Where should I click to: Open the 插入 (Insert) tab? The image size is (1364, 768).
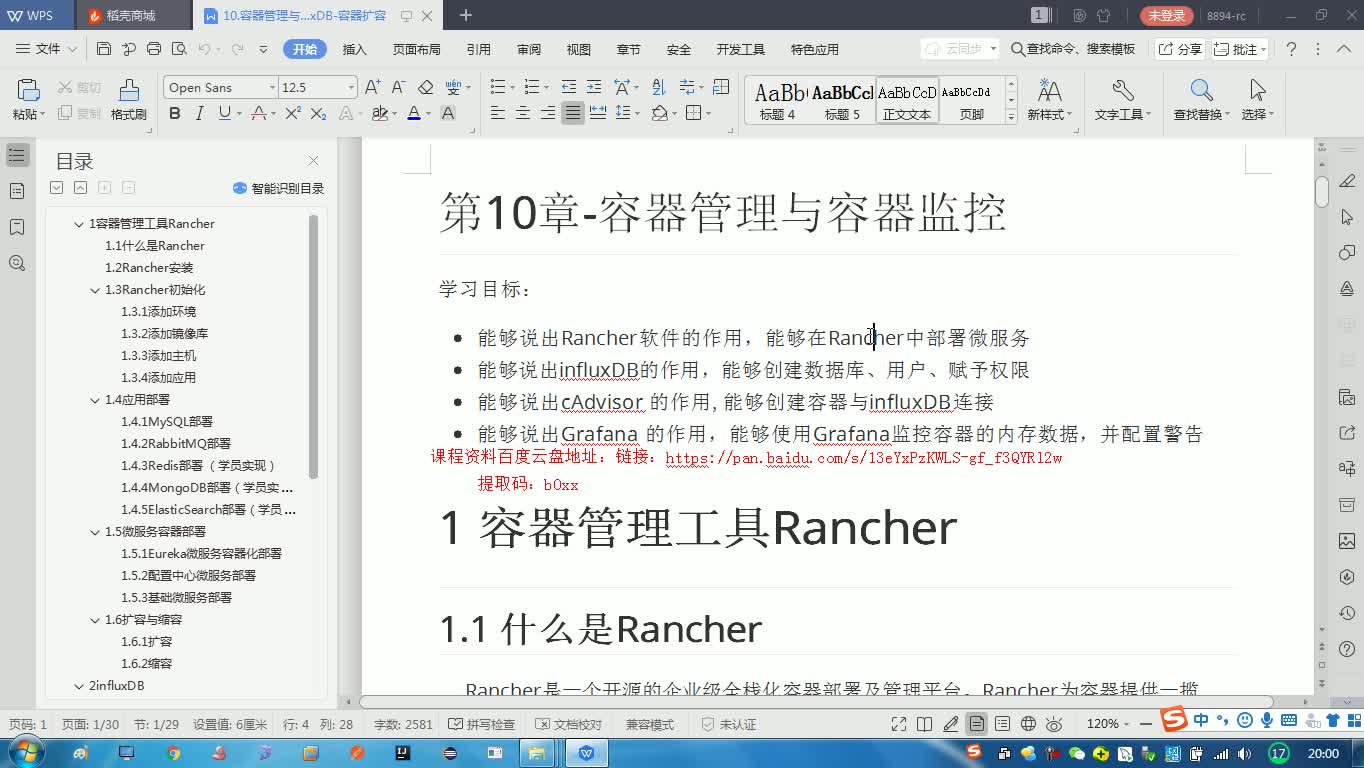click(355, 49)
